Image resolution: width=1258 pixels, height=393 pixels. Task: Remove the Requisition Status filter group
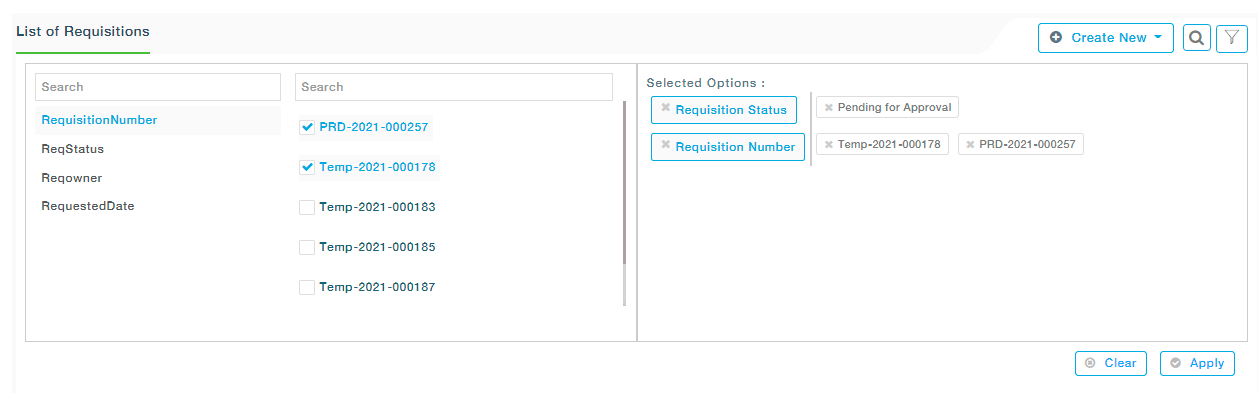(x=666, y=108)
